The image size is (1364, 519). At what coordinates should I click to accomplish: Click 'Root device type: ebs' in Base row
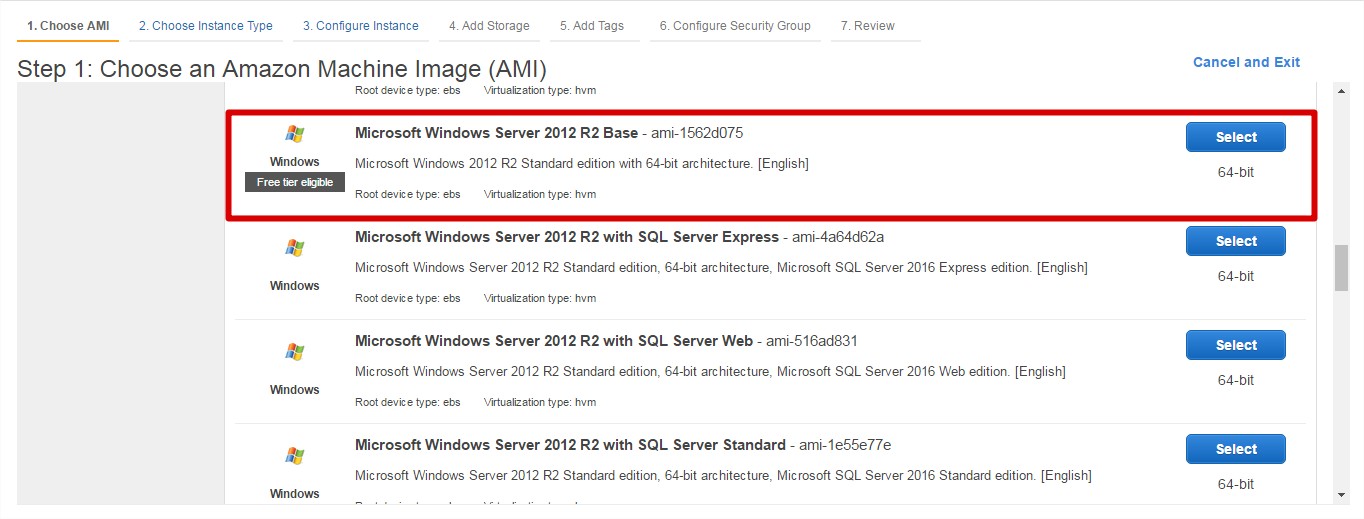click(408, 194)
